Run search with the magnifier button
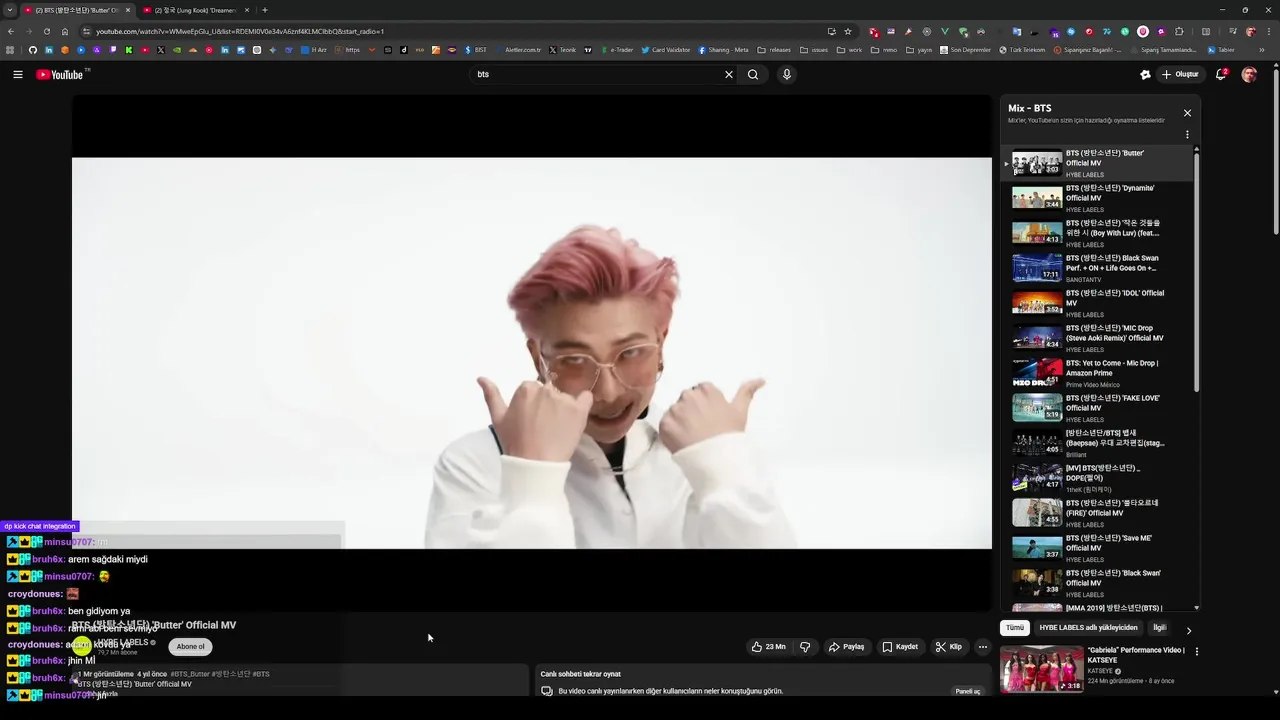1280x720 pixels. (753, 74)
